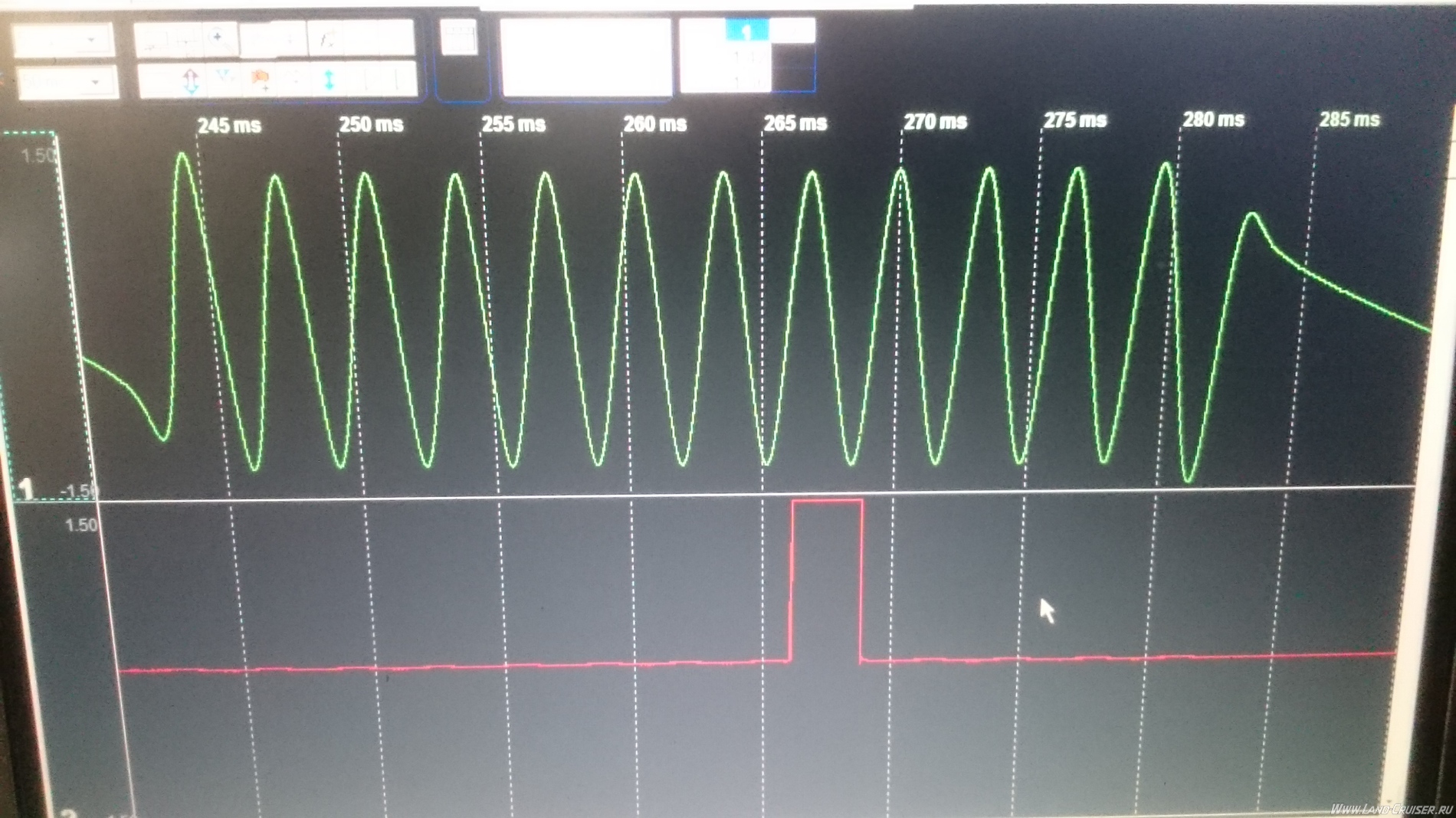Click the solid cyan vertical double-arrow icon
This screenshot has width=1456, height=818.
[x=330, y=80]
